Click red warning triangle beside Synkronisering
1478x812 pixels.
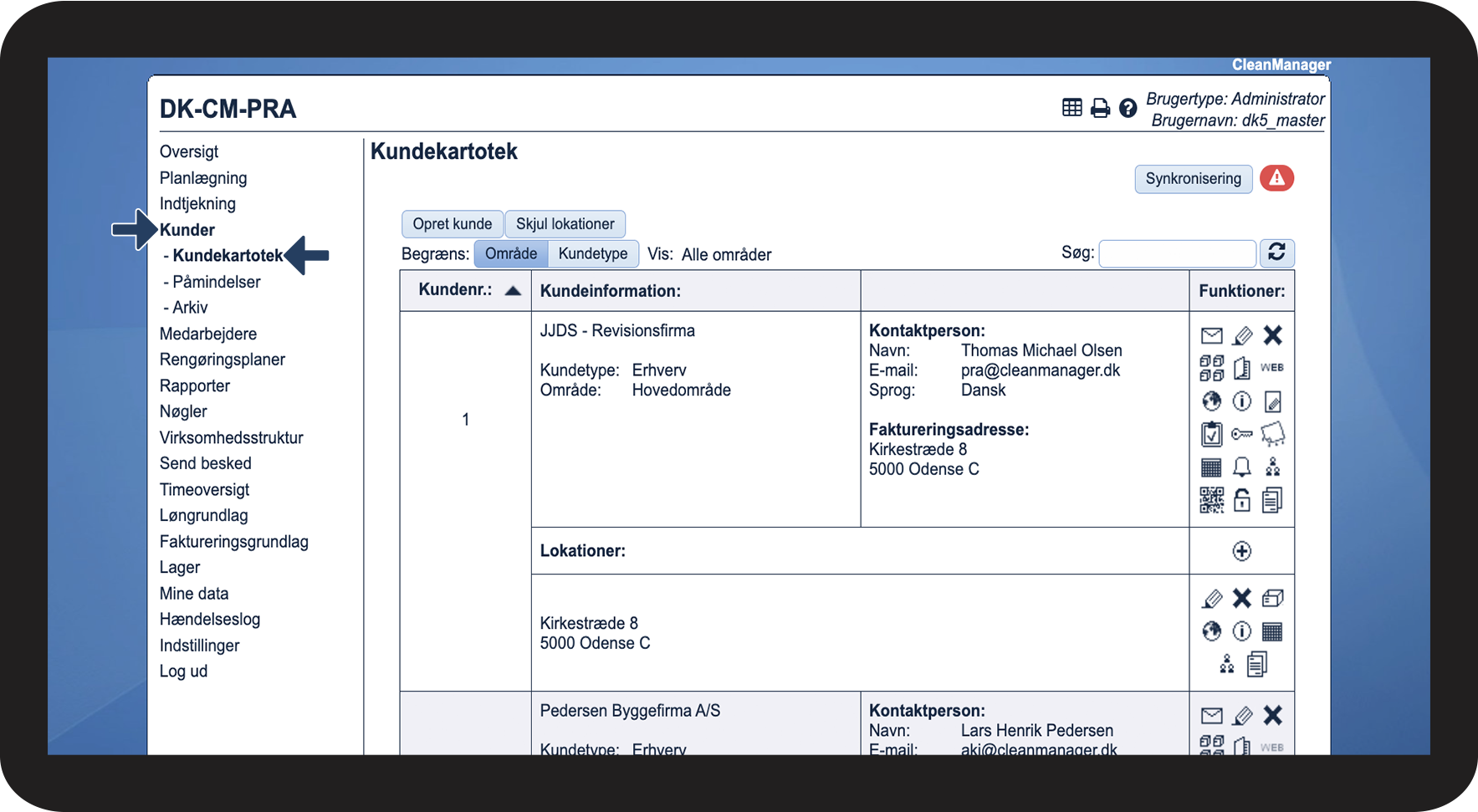coord(1276,178)
